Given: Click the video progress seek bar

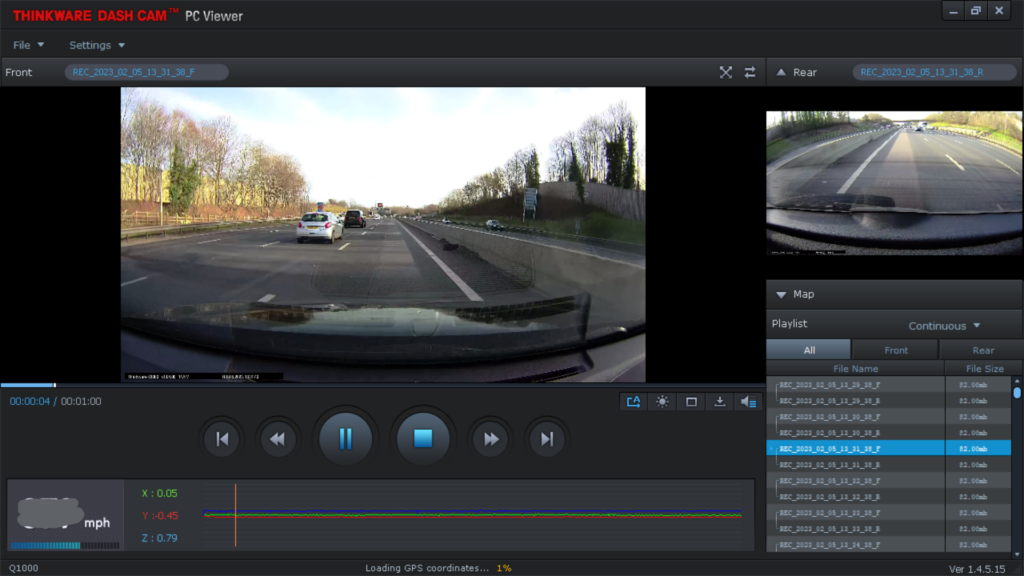Looking at the screenshot, I should click(383, 385).
